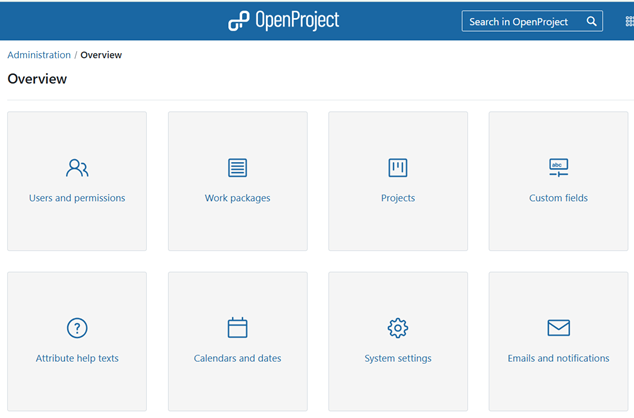Click the Overview breadcrumb text

pyautogui.click(x=101, y=55)
